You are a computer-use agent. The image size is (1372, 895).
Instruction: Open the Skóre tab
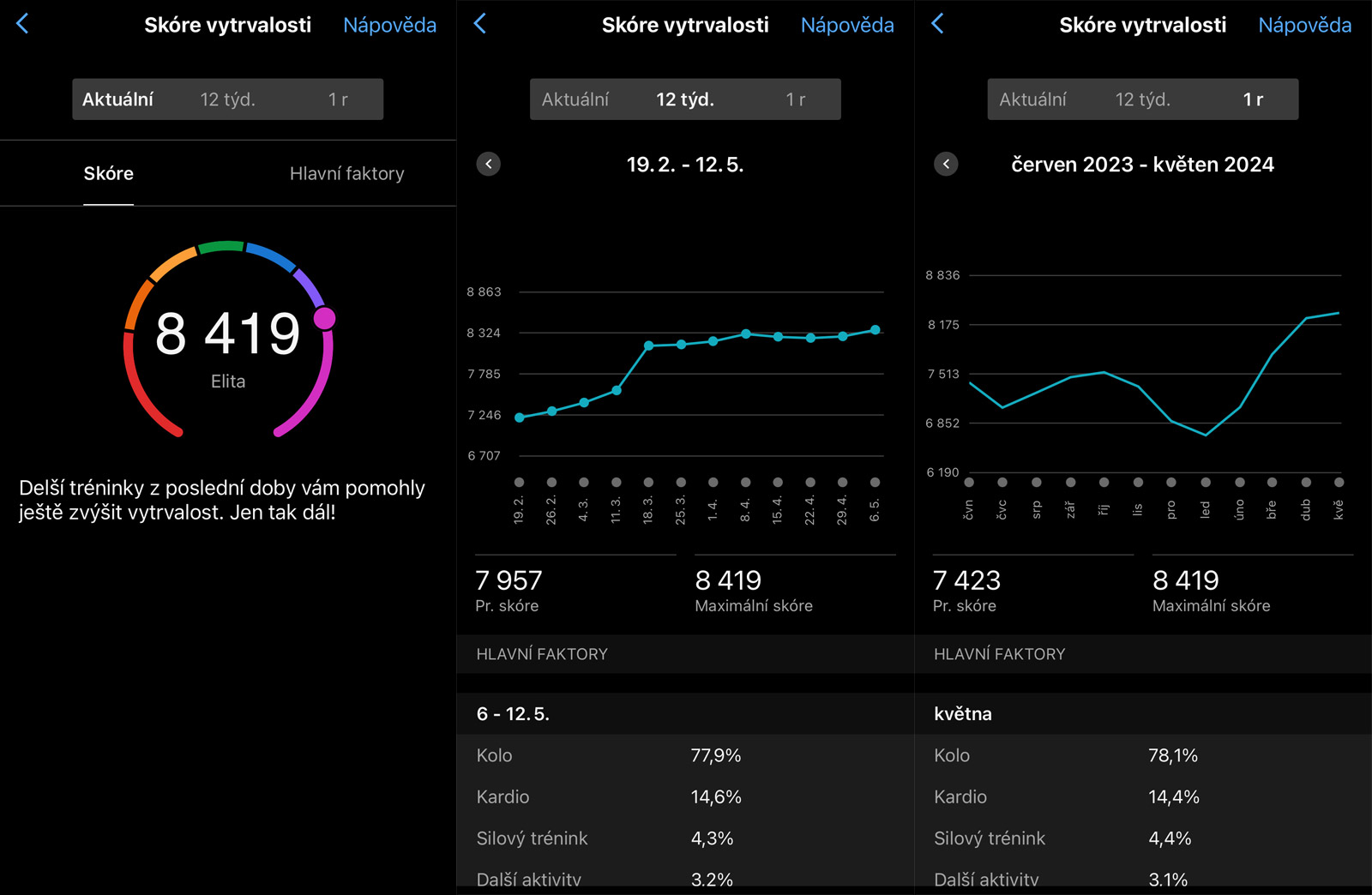[x=109, y=173]
